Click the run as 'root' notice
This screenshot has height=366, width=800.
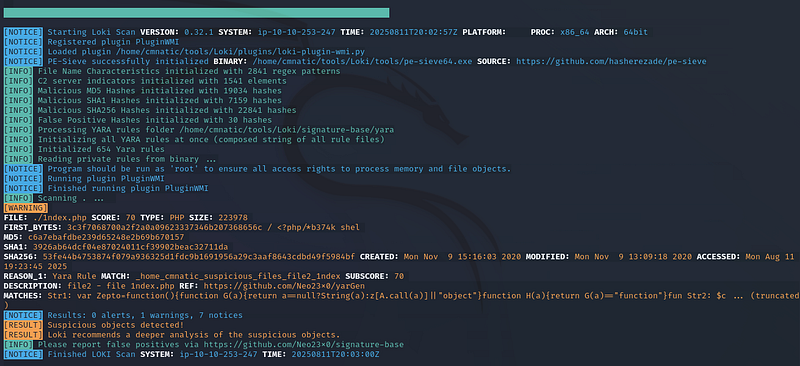[279, 169]
